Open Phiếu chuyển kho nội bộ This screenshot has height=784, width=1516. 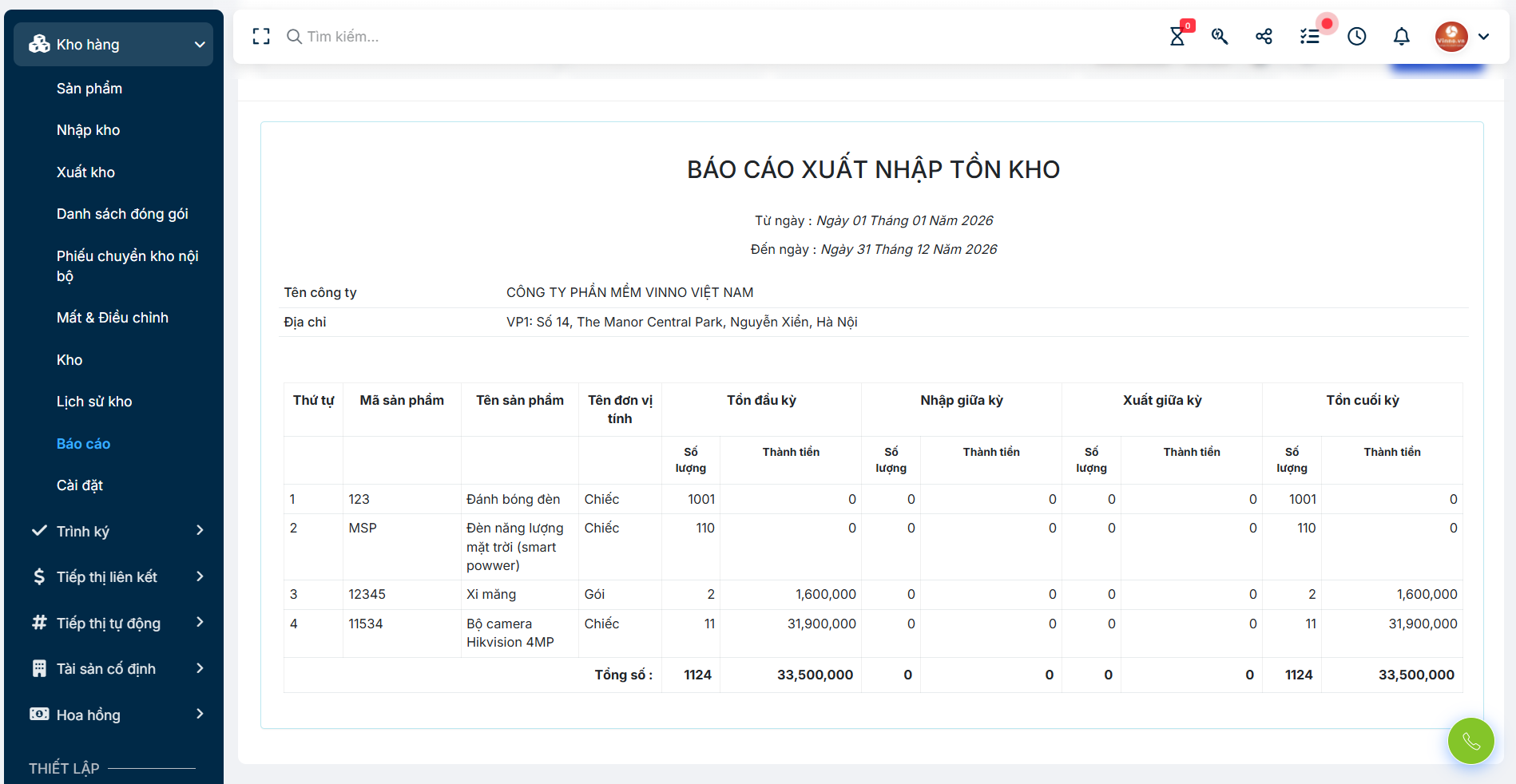point(127,266)
